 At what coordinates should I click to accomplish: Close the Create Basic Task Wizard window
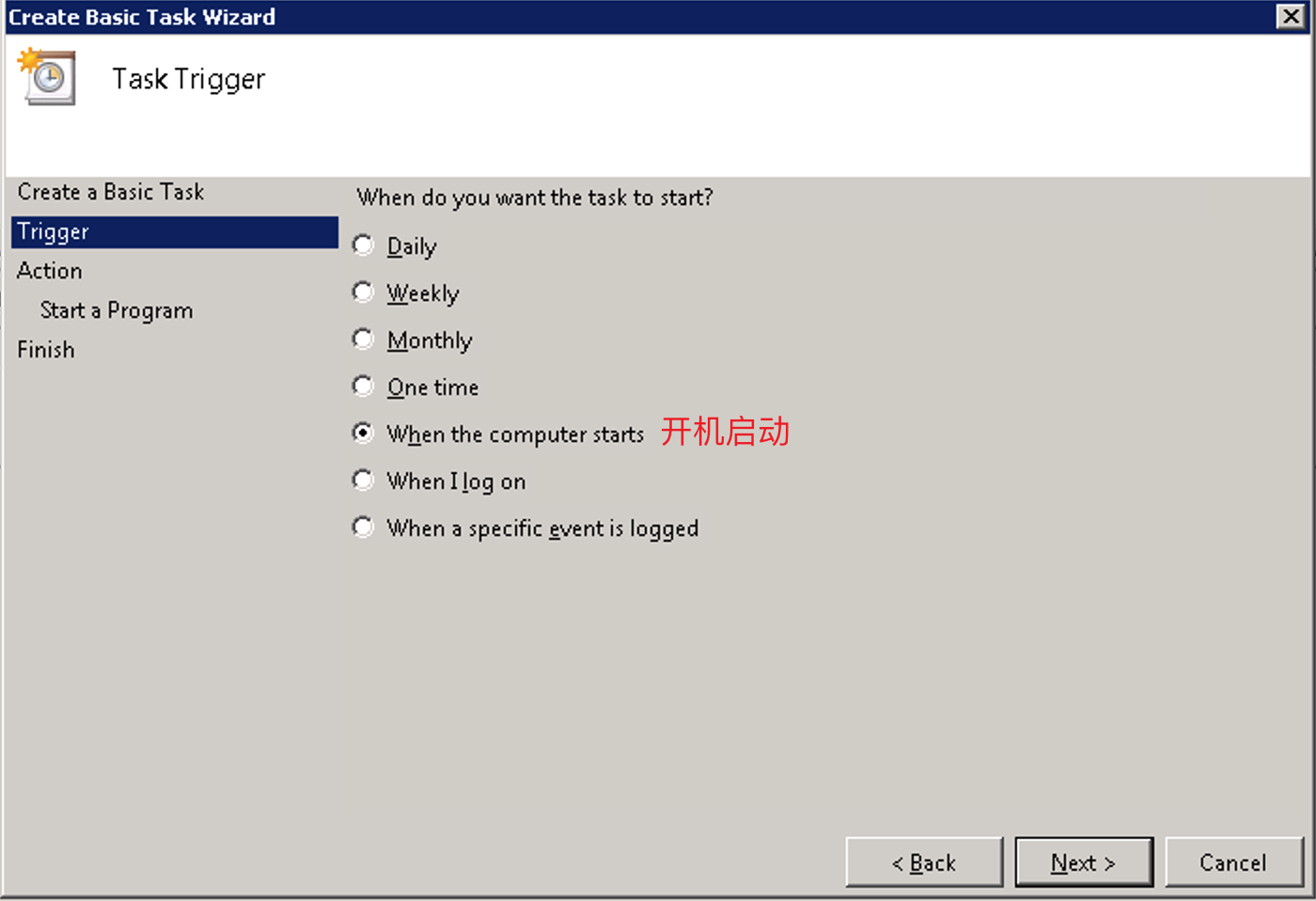(1291, 16)
